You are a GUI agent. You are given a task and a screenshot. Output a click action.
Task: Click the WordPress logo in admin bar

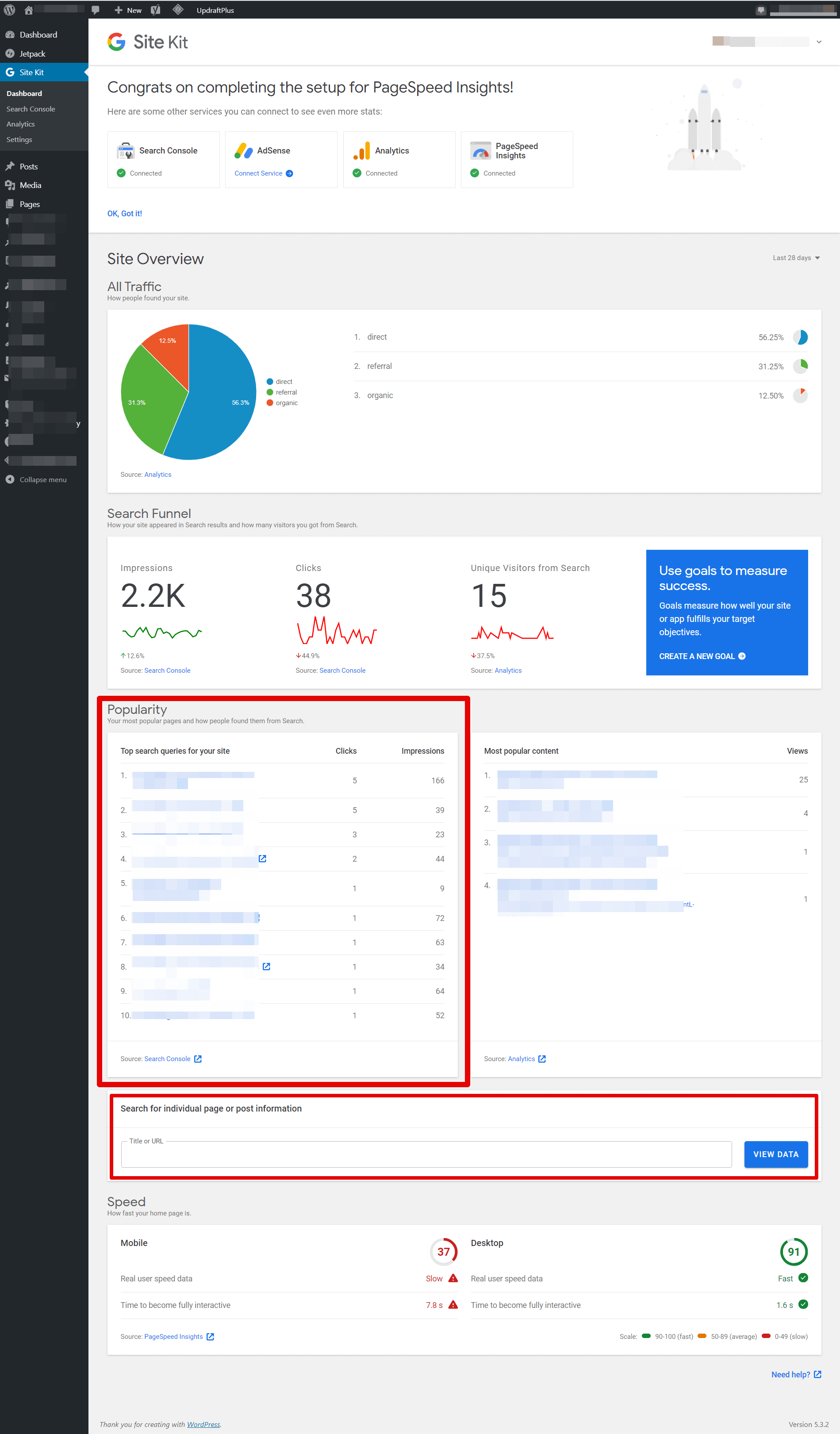click(x=10, y=10)
